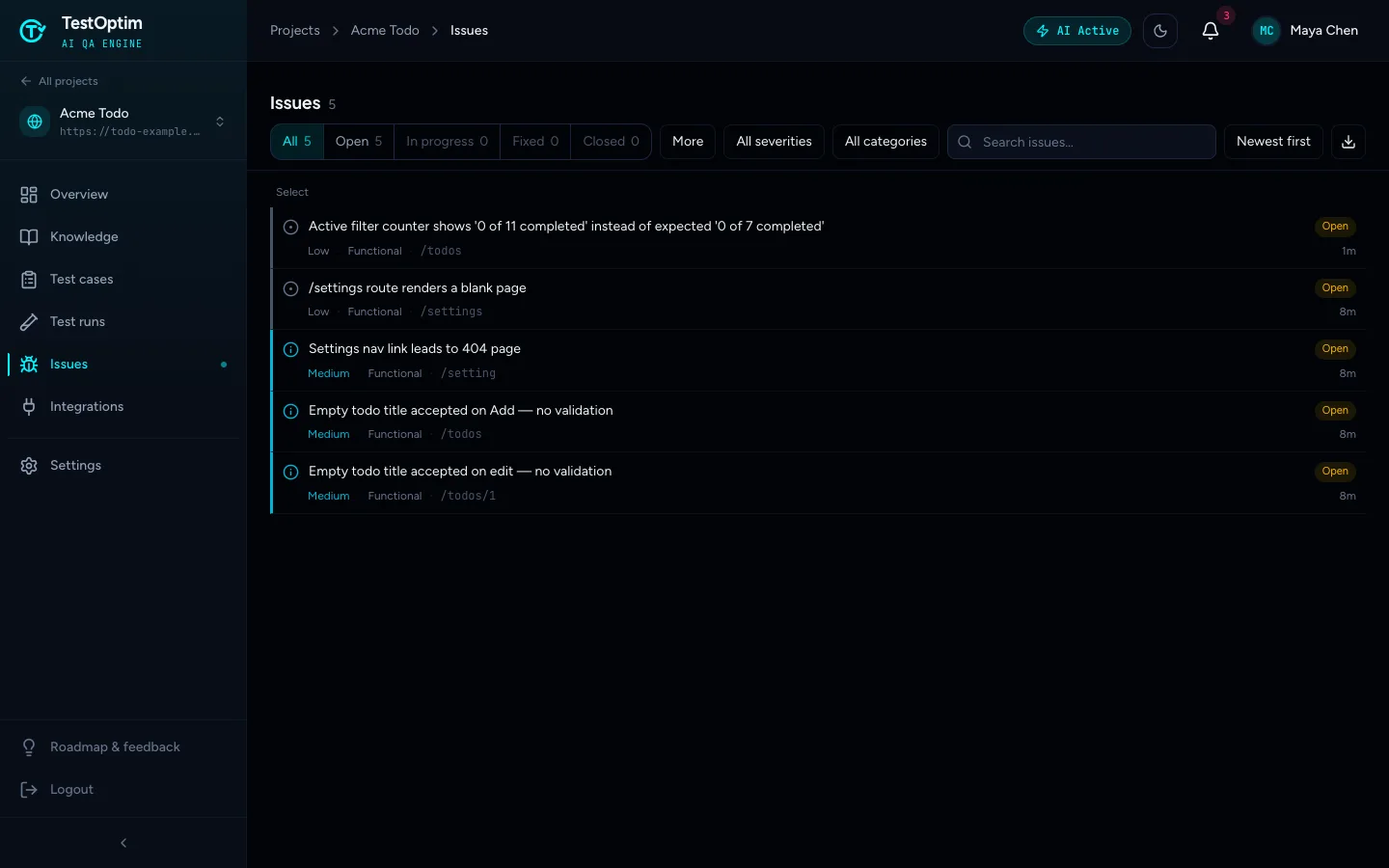Open 'Empty todo title accepted on Add' issue
This screenshot has height=868, width=1389.
click(x=819, y=421)
